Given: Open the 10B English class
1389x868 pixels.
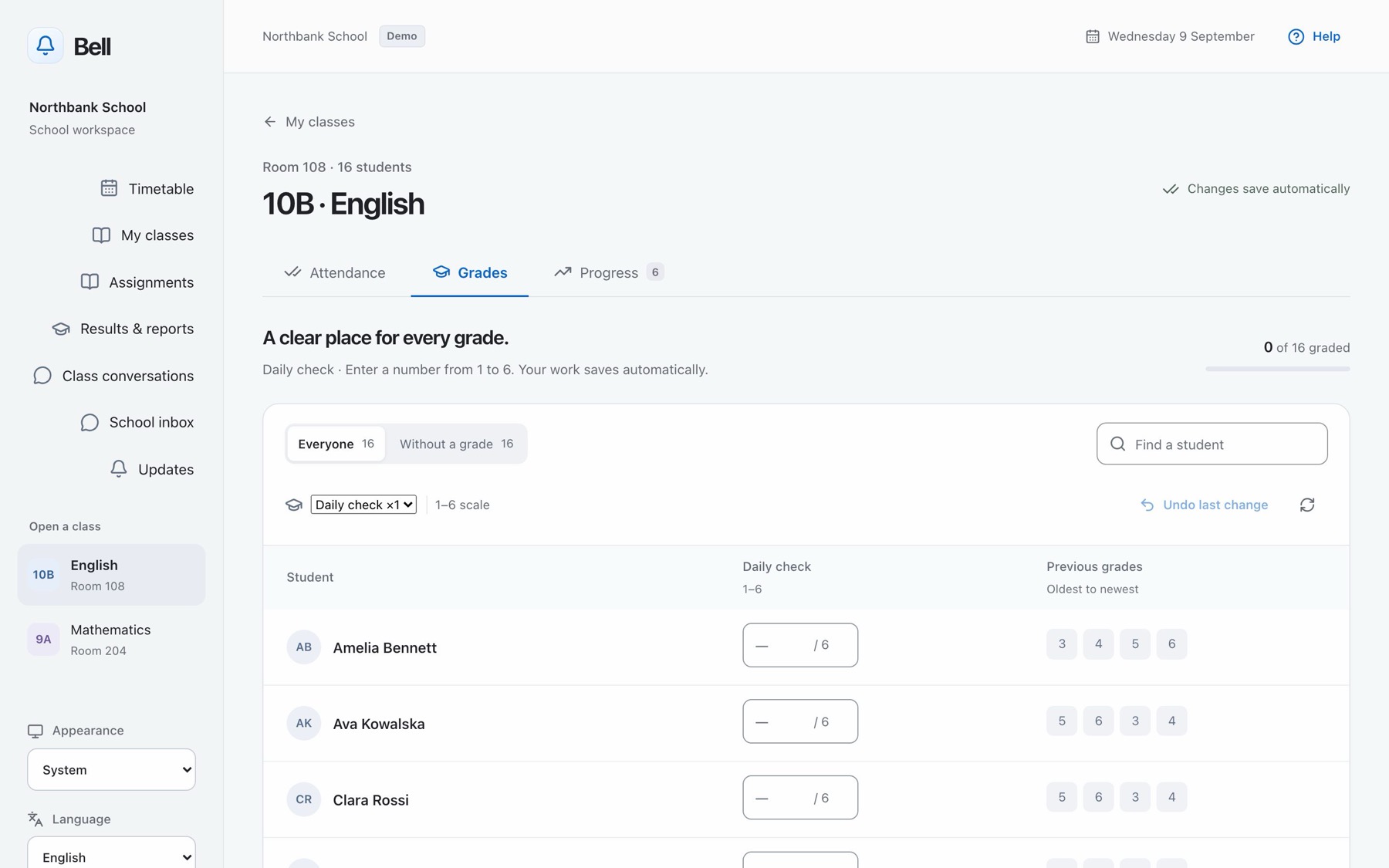Looking at the screenshot, I should click(111, 575).
